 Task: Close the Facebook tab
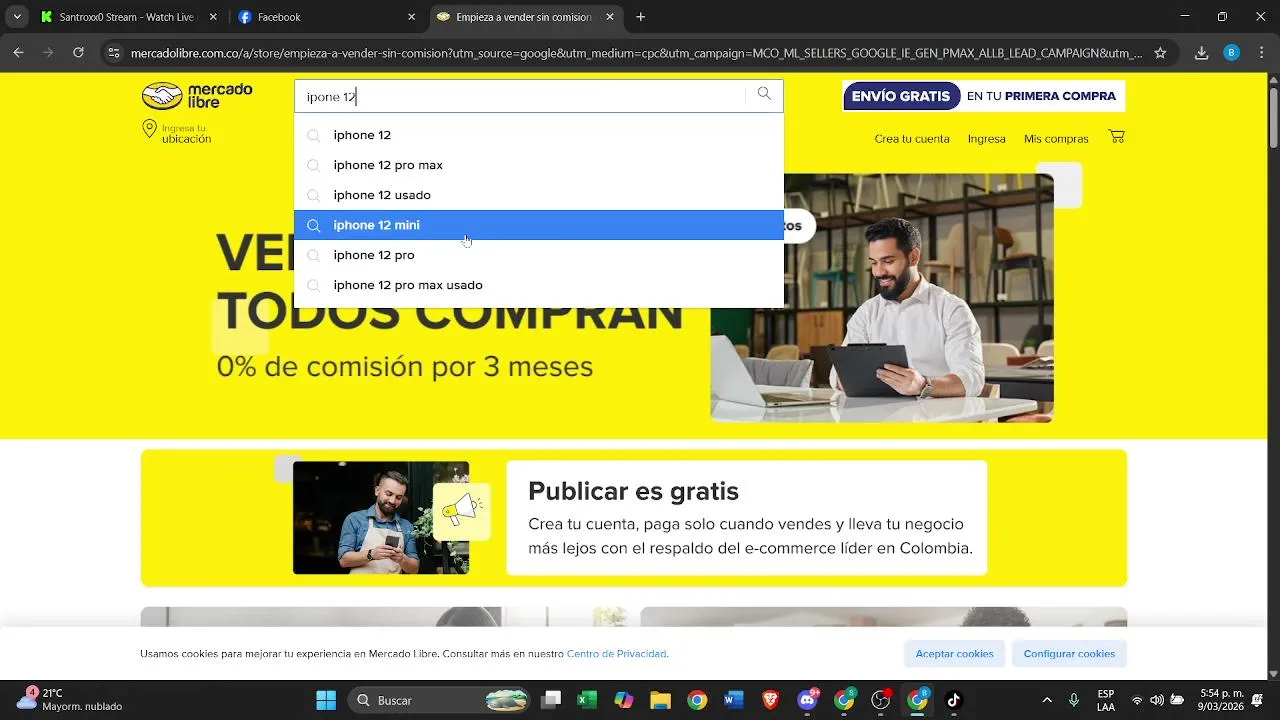click(411, 17)
